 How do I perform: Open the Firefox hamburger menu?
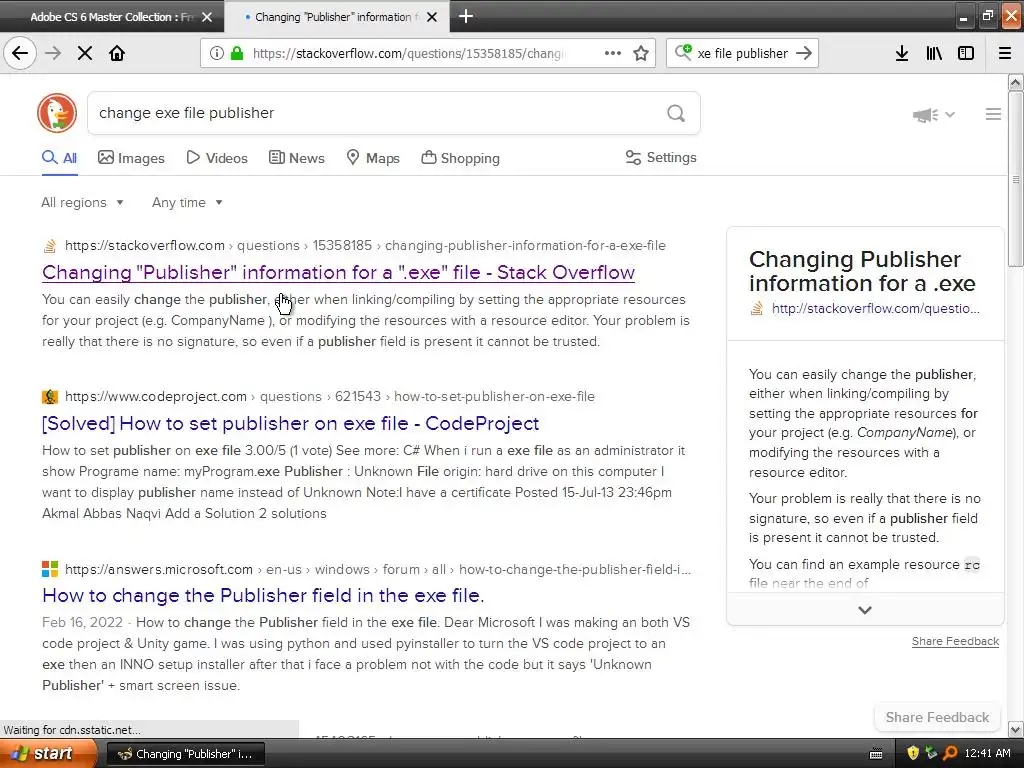pos(1005,53)
